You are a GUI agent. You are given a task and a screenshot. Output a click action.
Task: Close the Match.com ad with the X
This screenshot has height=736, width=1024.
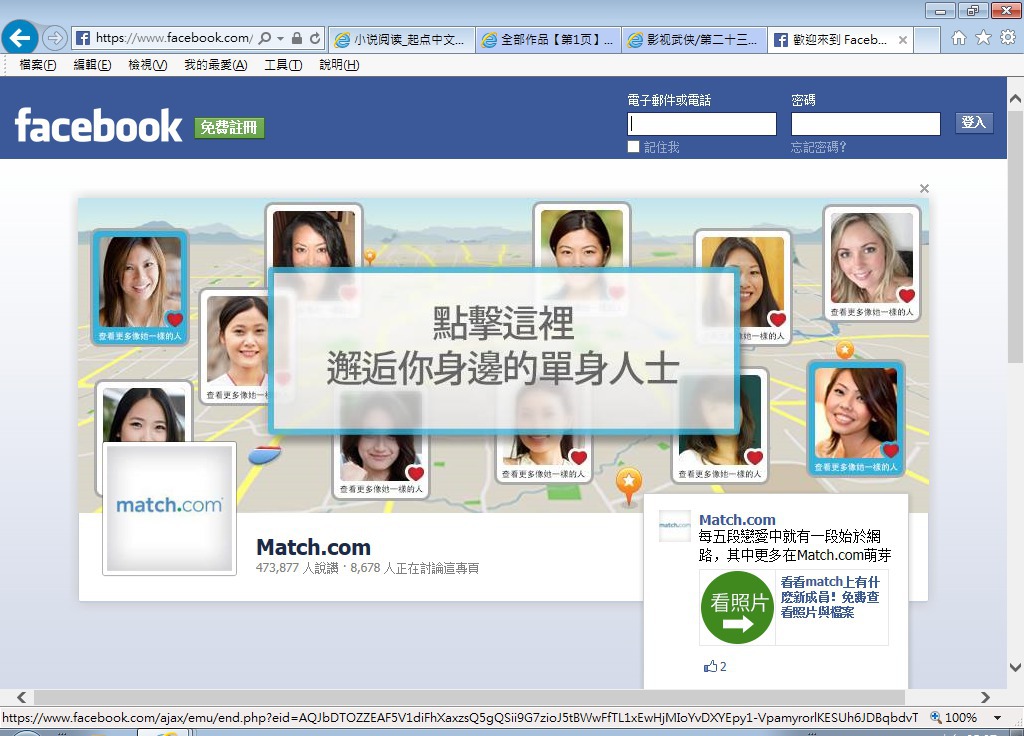tap(924, 189)
